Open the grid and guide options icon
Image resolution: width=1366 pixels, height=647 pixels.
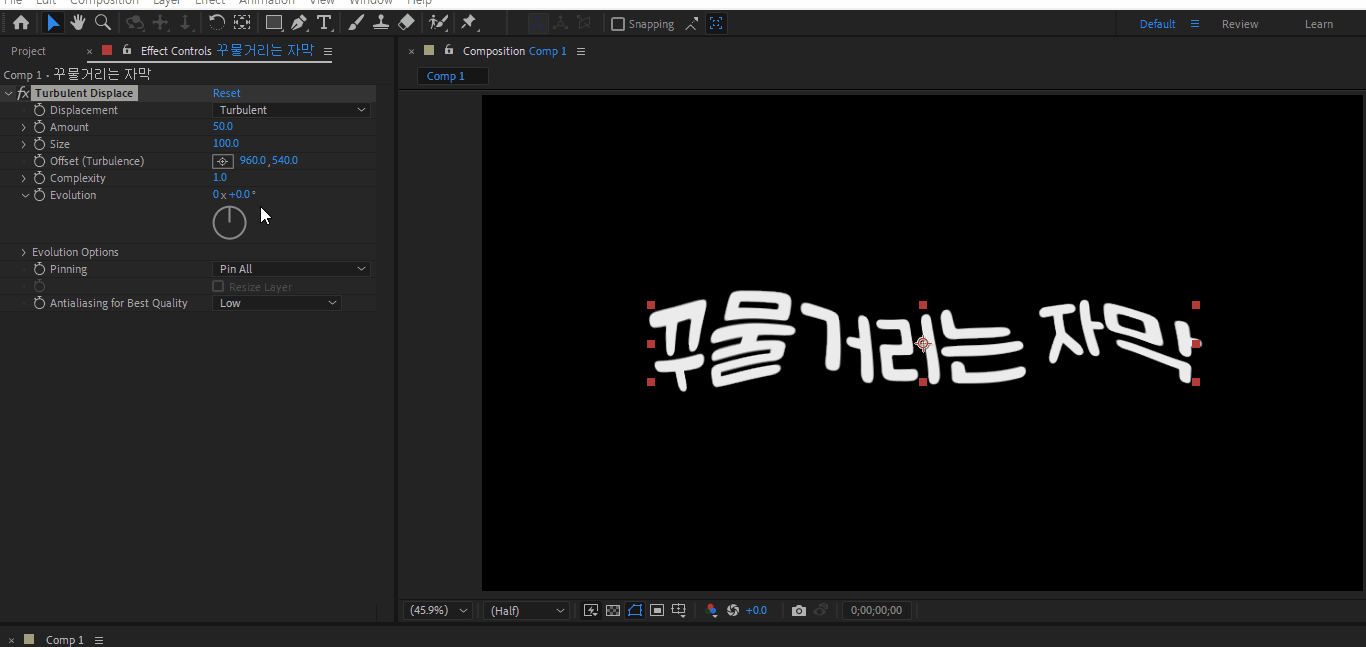(x=679, y=610)
